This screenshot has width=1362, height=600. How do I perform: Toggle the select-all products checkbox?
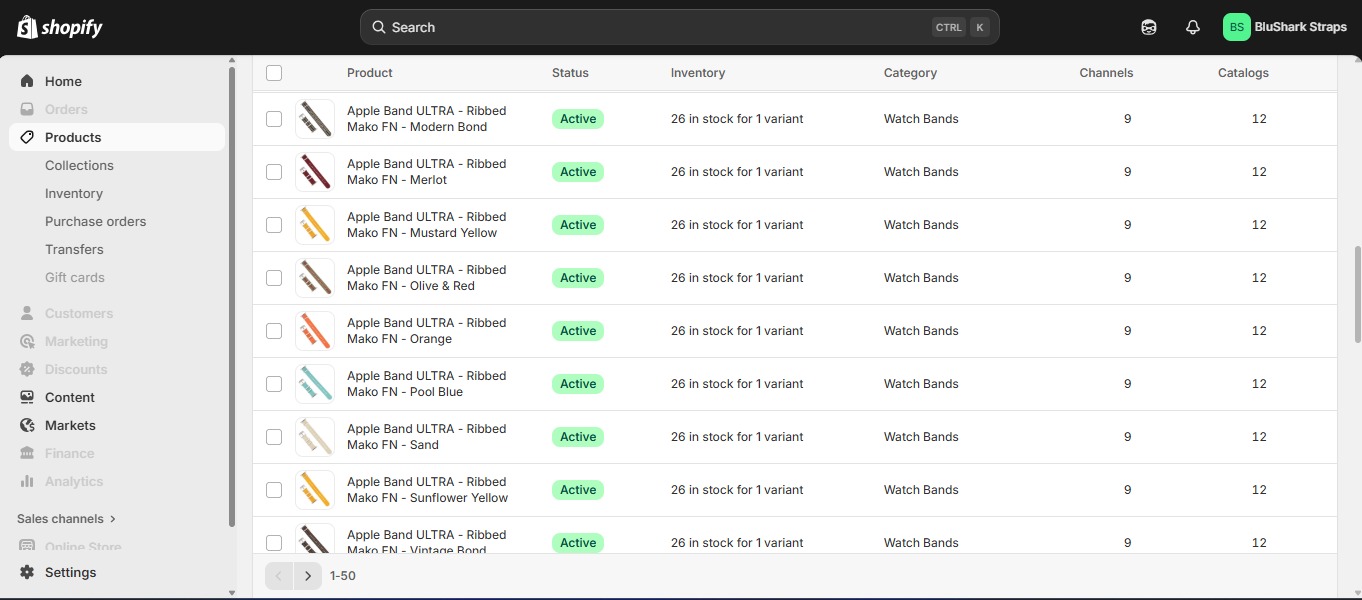(x=274, y=73)
